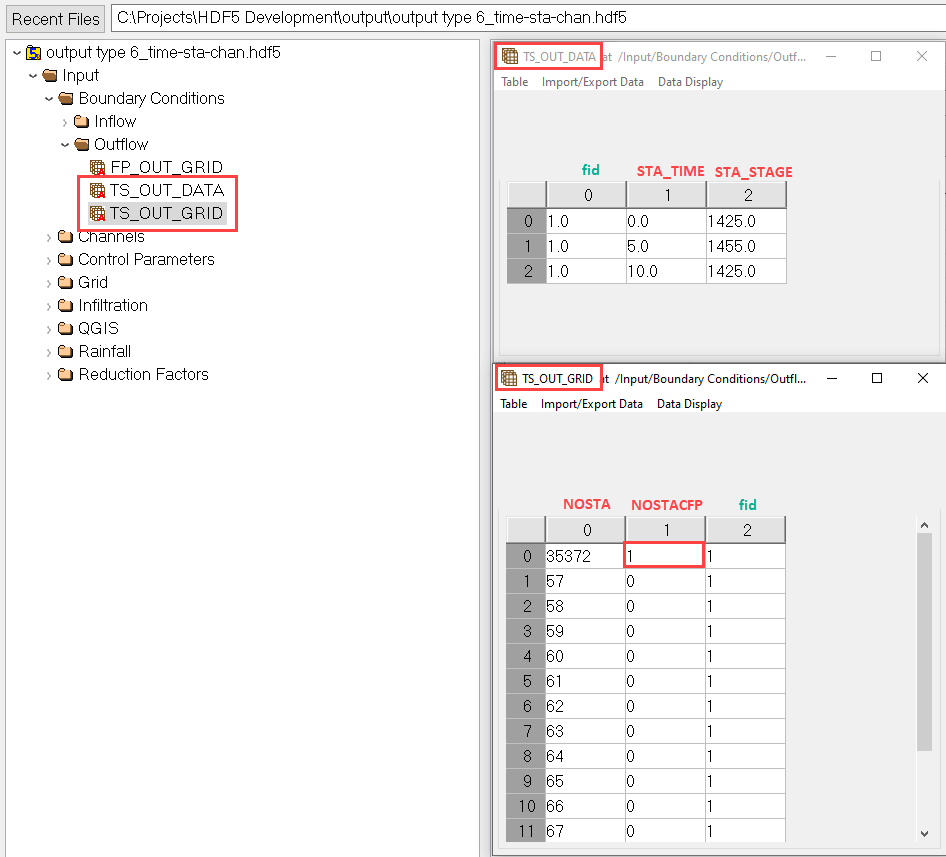Expand the Channels group
Image resolution: width=946 pixels, height=857 pixels.
point(49,237)
